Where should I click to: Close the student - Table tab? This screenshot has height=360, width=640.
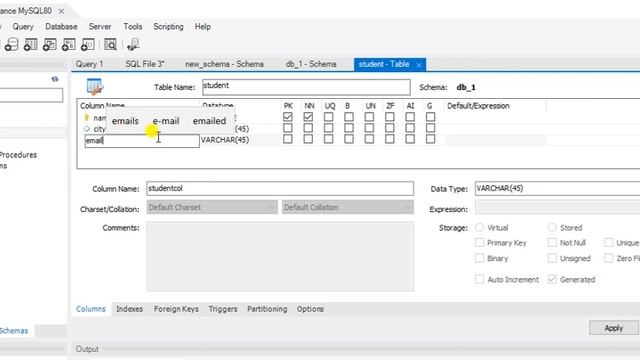click(419, 65)
